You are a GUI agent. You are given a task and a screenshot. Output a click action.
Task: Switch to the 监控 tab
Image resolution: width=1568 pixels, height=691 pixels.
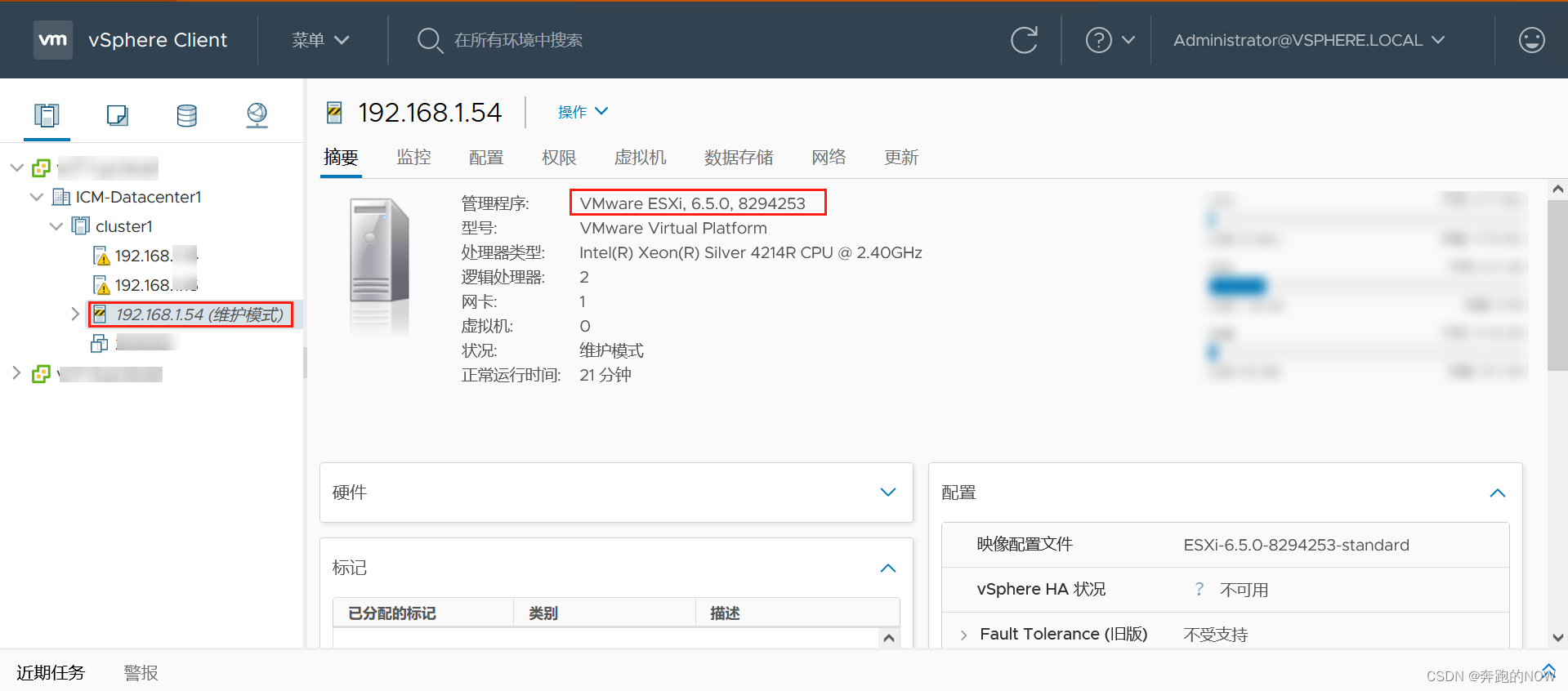pyautogui.click(x=413, y=157)
